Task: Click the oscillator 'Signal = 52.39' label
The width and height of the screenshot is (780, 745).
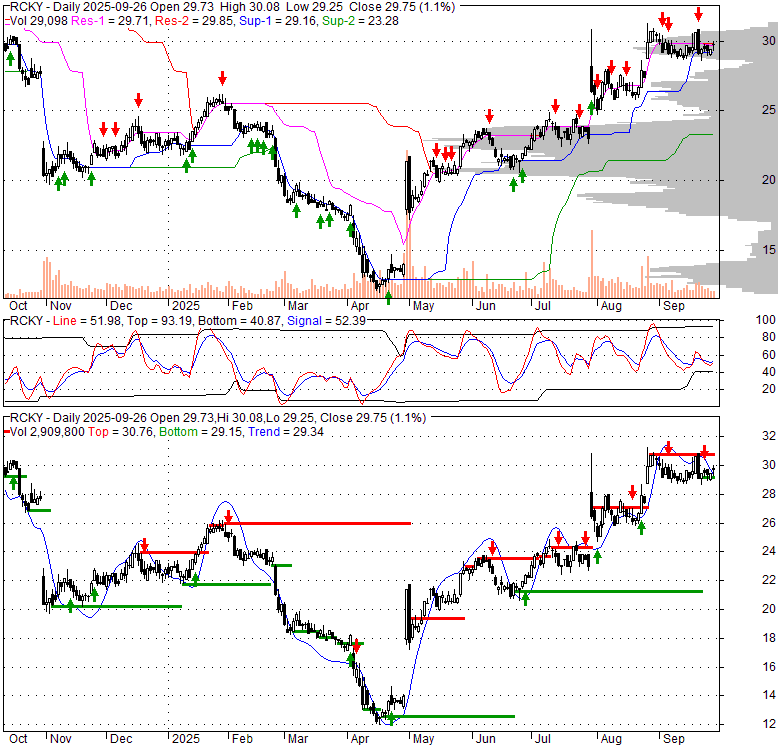Action: [x=326, y=321]
